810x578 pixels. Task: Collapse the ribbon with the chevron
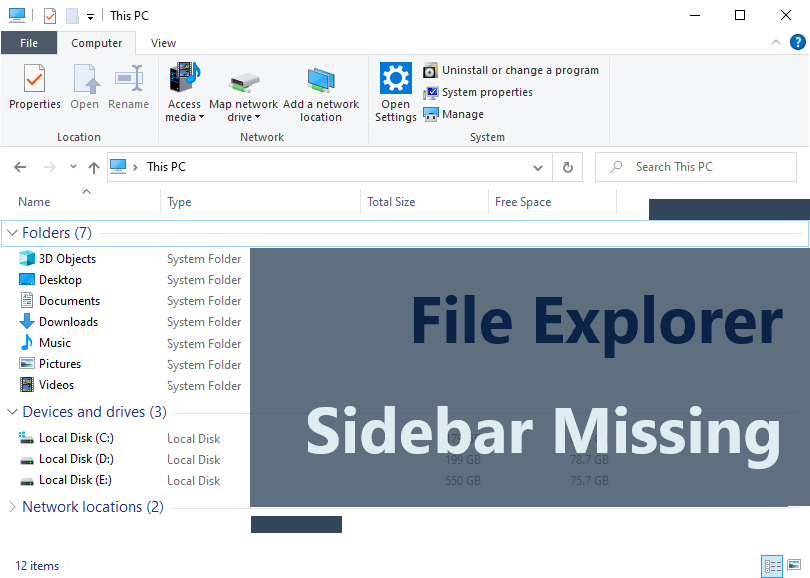click(775, 42)
